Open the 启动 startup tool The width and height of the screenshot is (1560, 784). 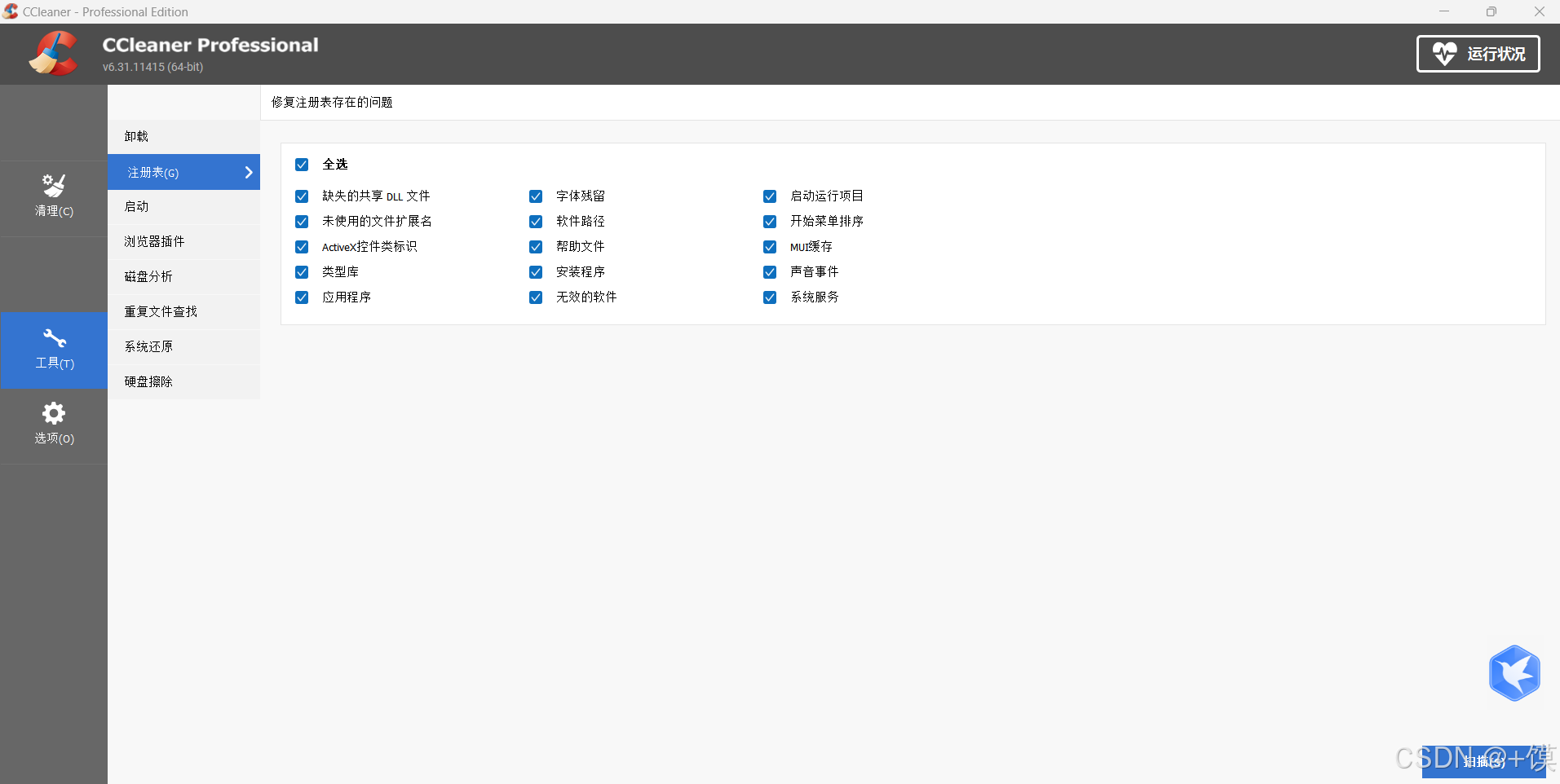(x=183, y=206)
